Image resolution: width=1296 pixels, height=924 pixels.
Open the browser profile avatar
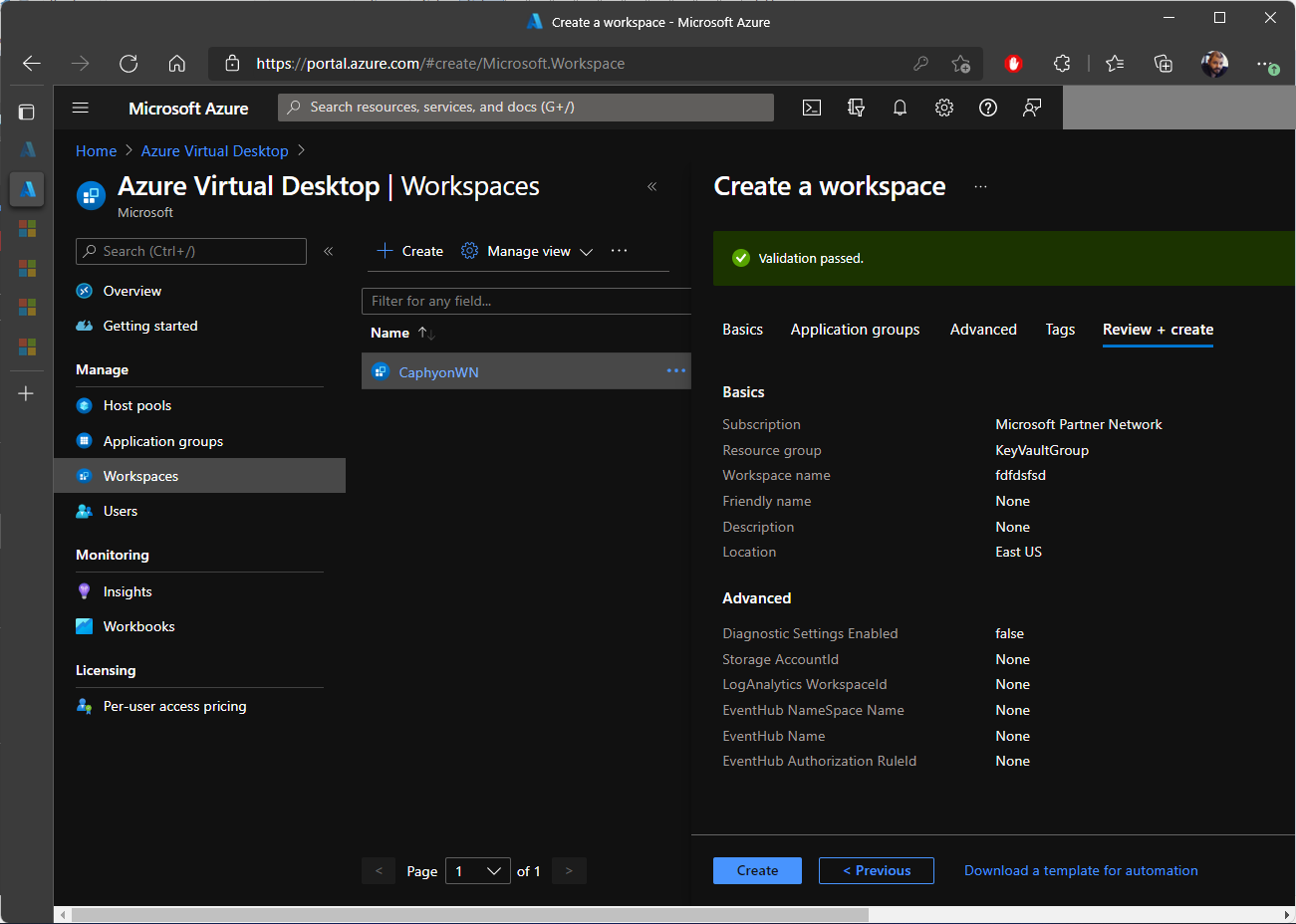[1214, 64]
